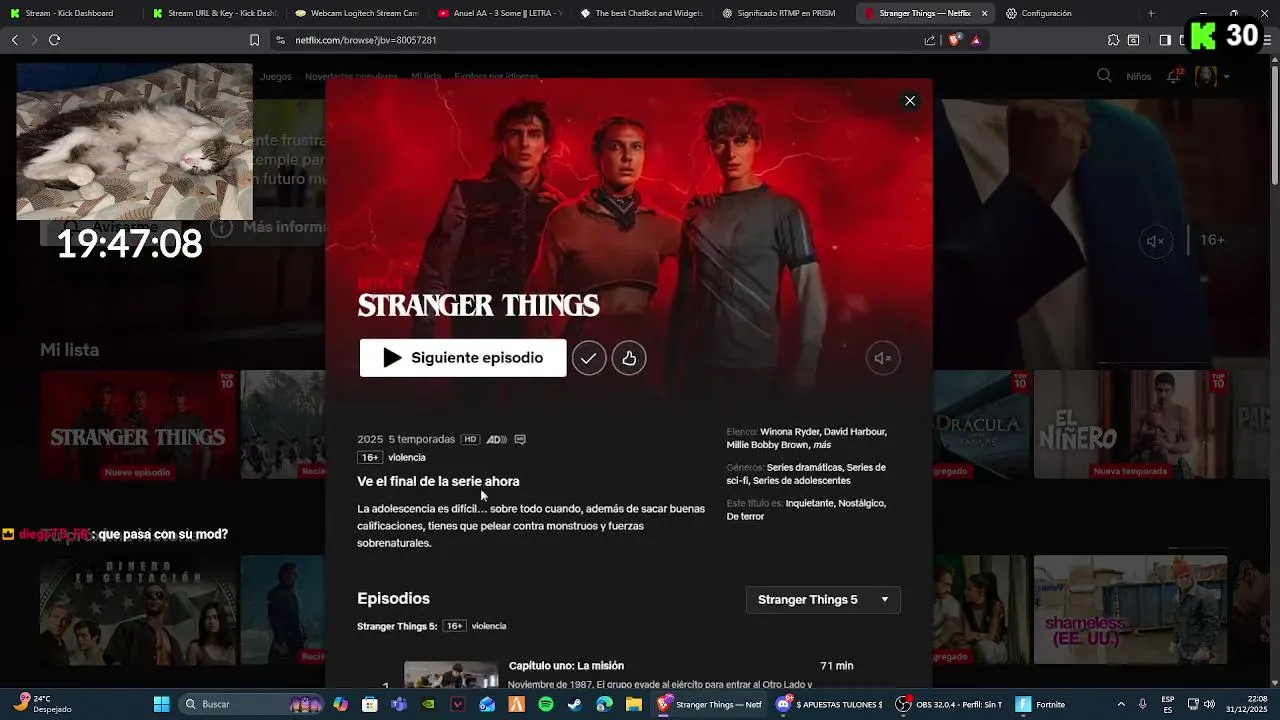Image resolution: width=1280 pixels, height=720 pixels.
Task: Switch to the Fortnite taskbar window
Action: (1042, 704)
